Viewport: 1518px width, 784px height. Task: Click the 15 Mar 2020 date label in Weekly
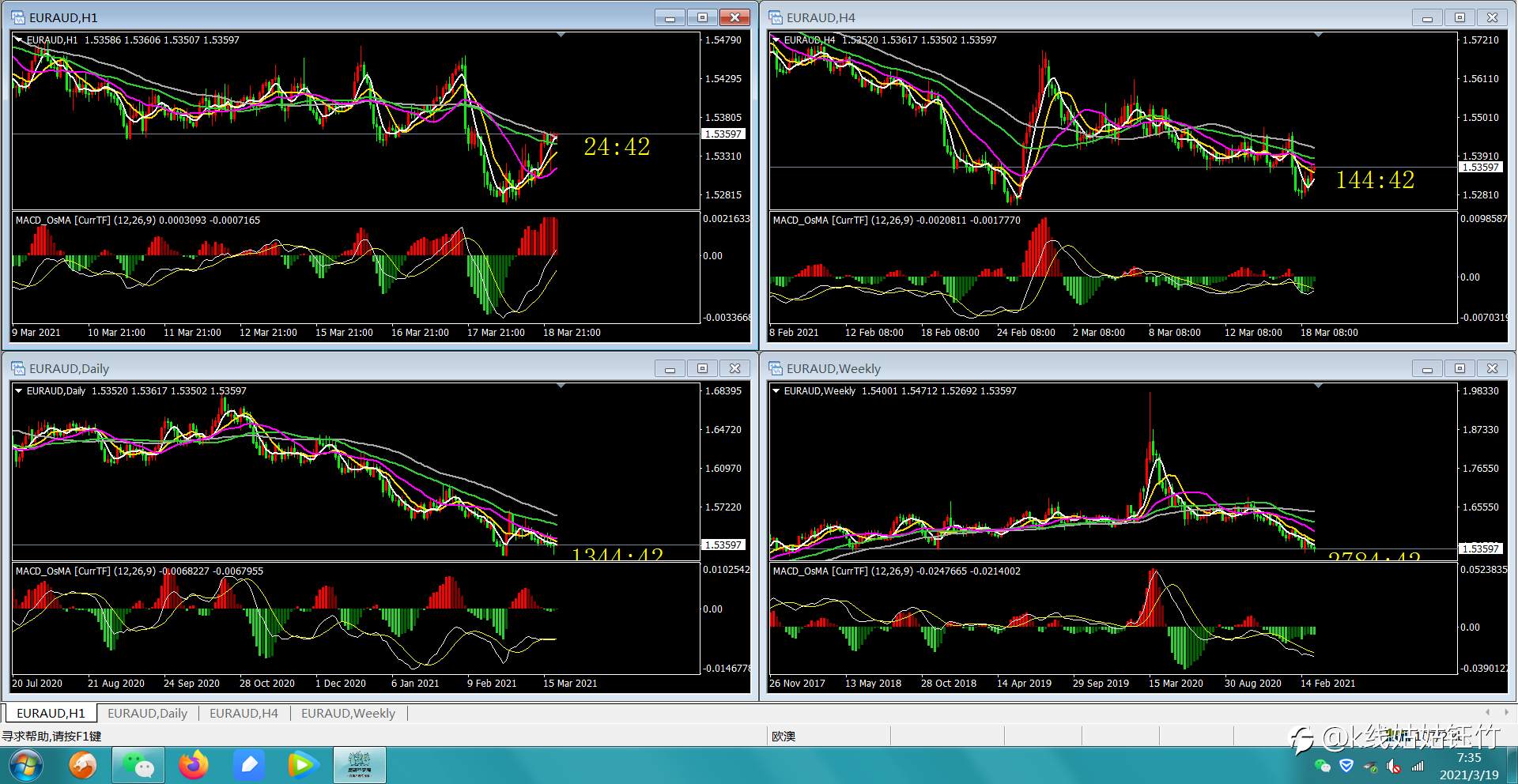point(1176,684)
